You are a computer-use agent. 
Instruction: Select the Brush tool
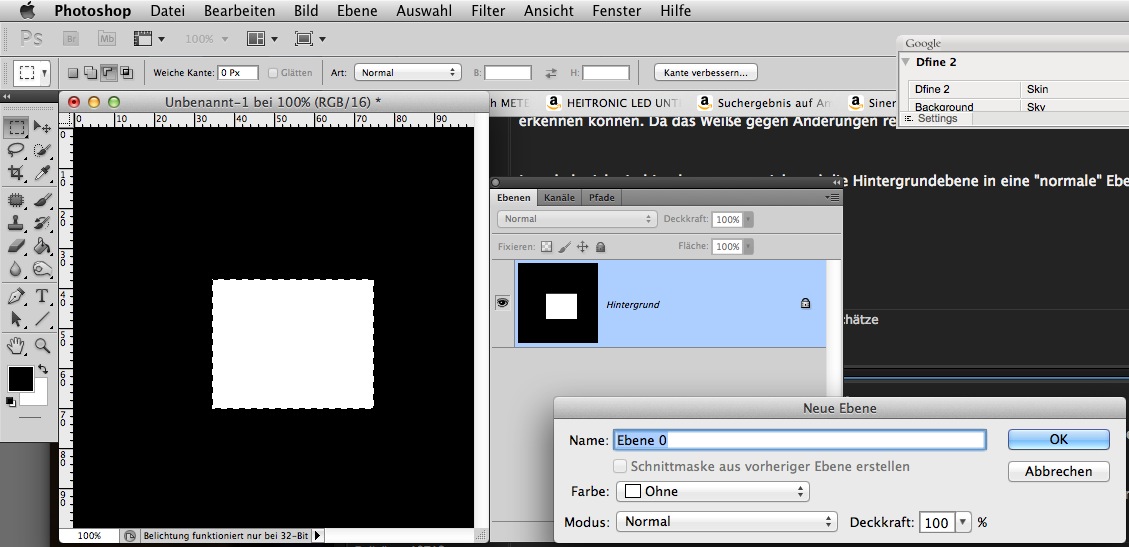pos(42,200)
